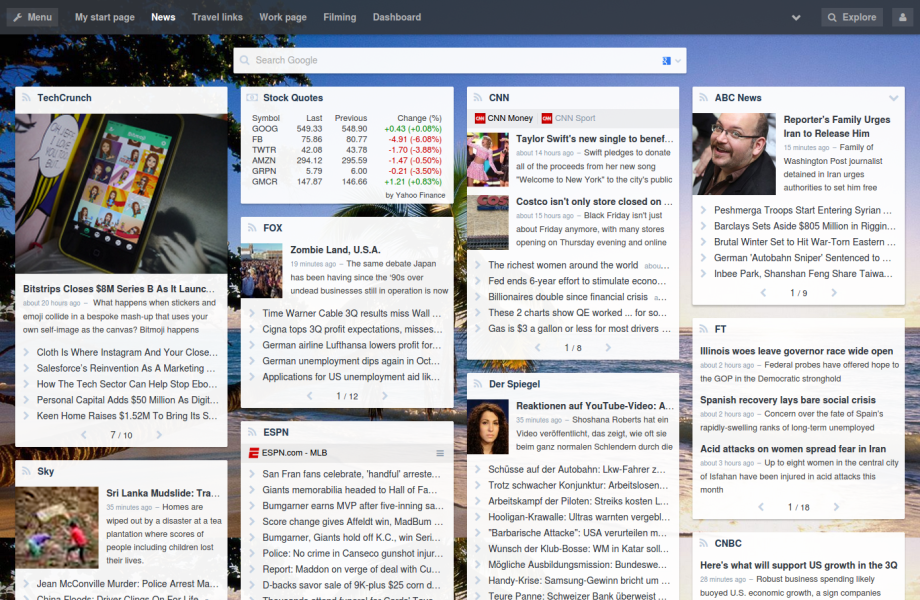The width and height of the screenshot is (920, 600).
Task: Go to next FOX page
Action: coord(384,396)
